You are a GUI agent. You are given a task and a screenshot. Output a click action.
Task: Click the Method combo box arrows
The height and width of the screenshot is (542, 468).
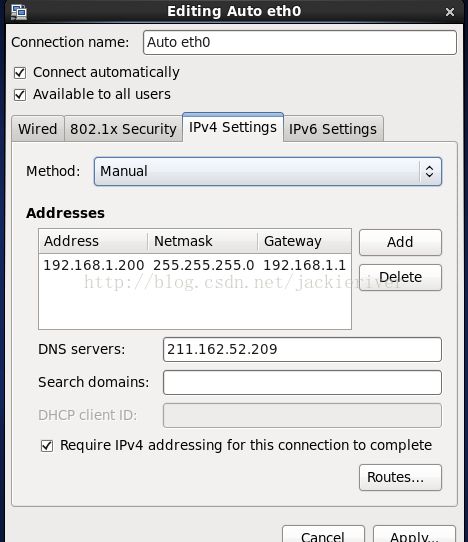[x=429, y=171]
